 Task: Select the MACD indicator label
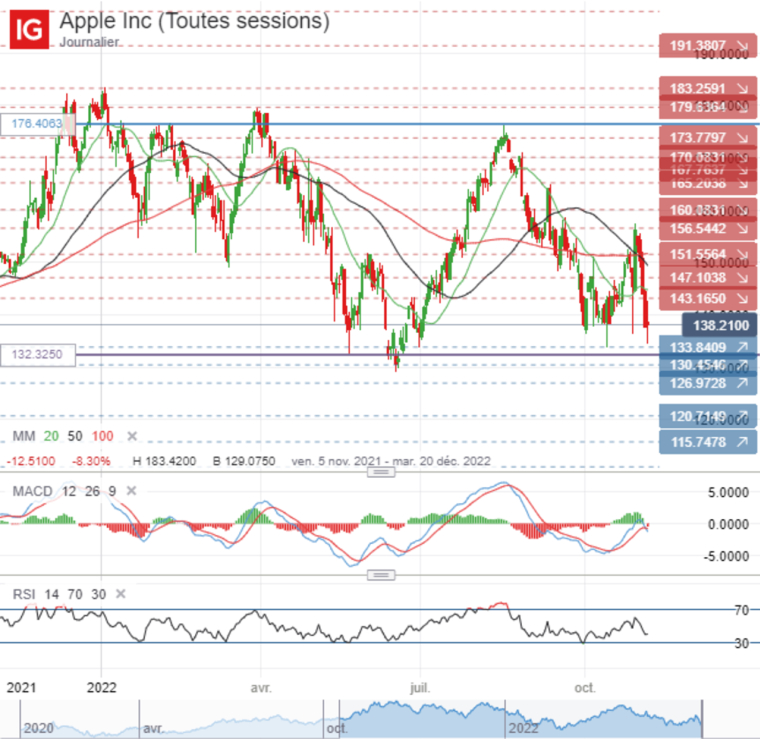click(32, 491)
